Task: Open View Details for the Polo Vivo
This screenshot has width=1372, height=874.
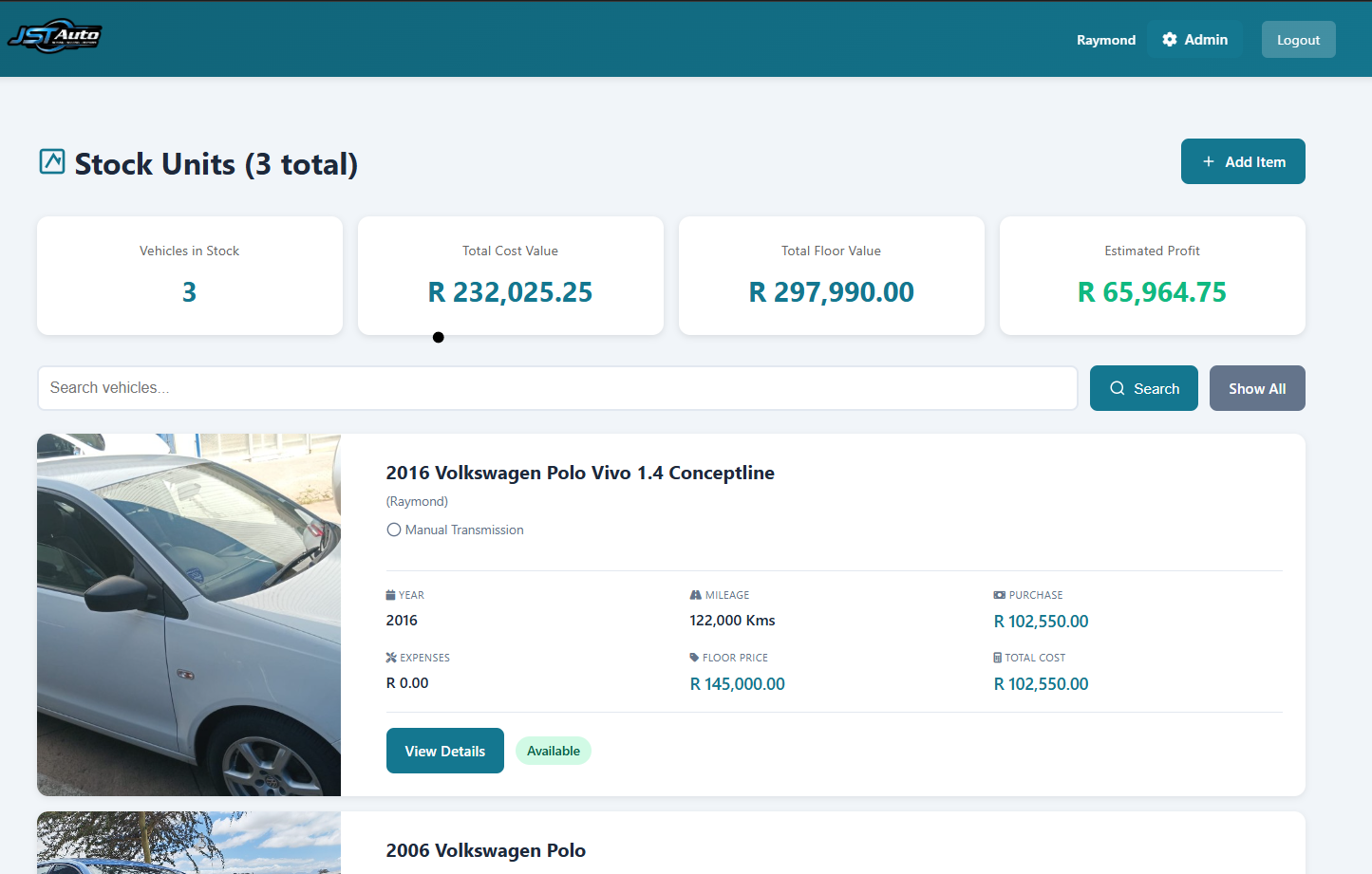Action: coord(444,751)
